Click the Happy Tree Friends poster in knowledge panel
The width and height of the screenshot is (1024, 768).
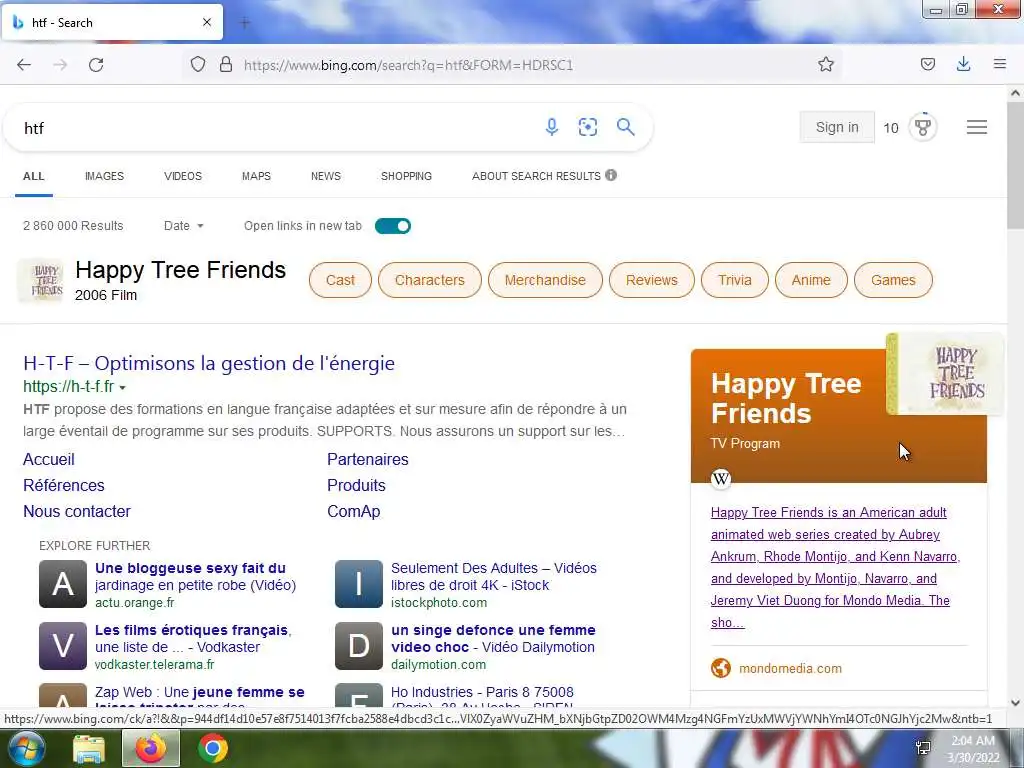point(945,373)
